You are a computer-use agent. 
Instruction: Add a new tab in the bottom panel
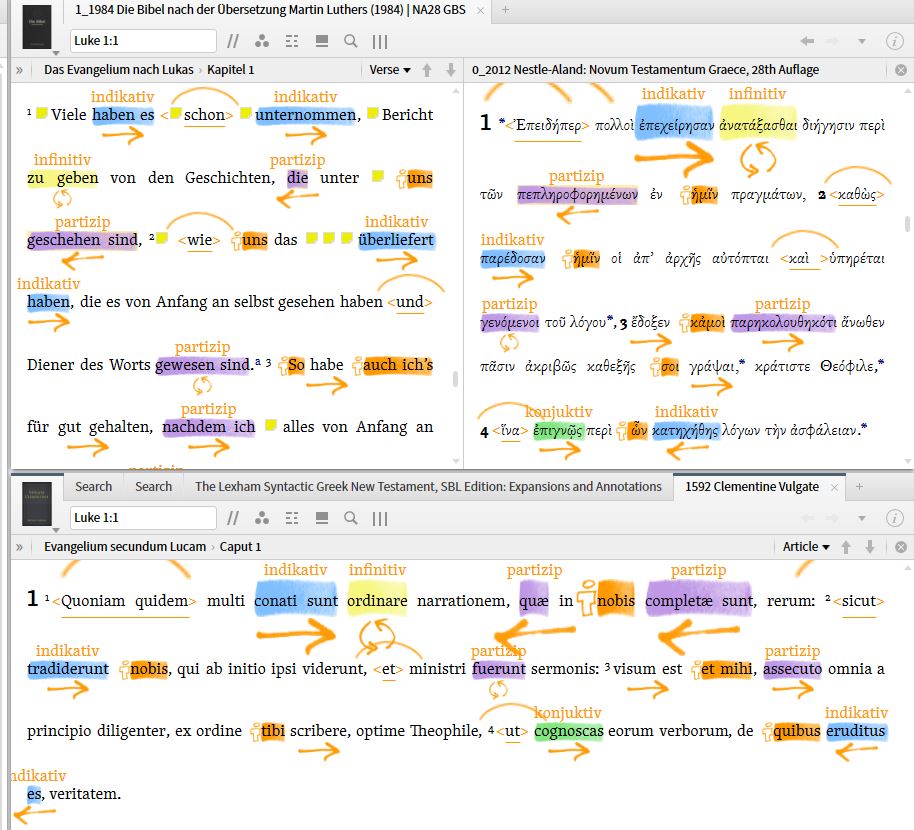pos(859,487)
